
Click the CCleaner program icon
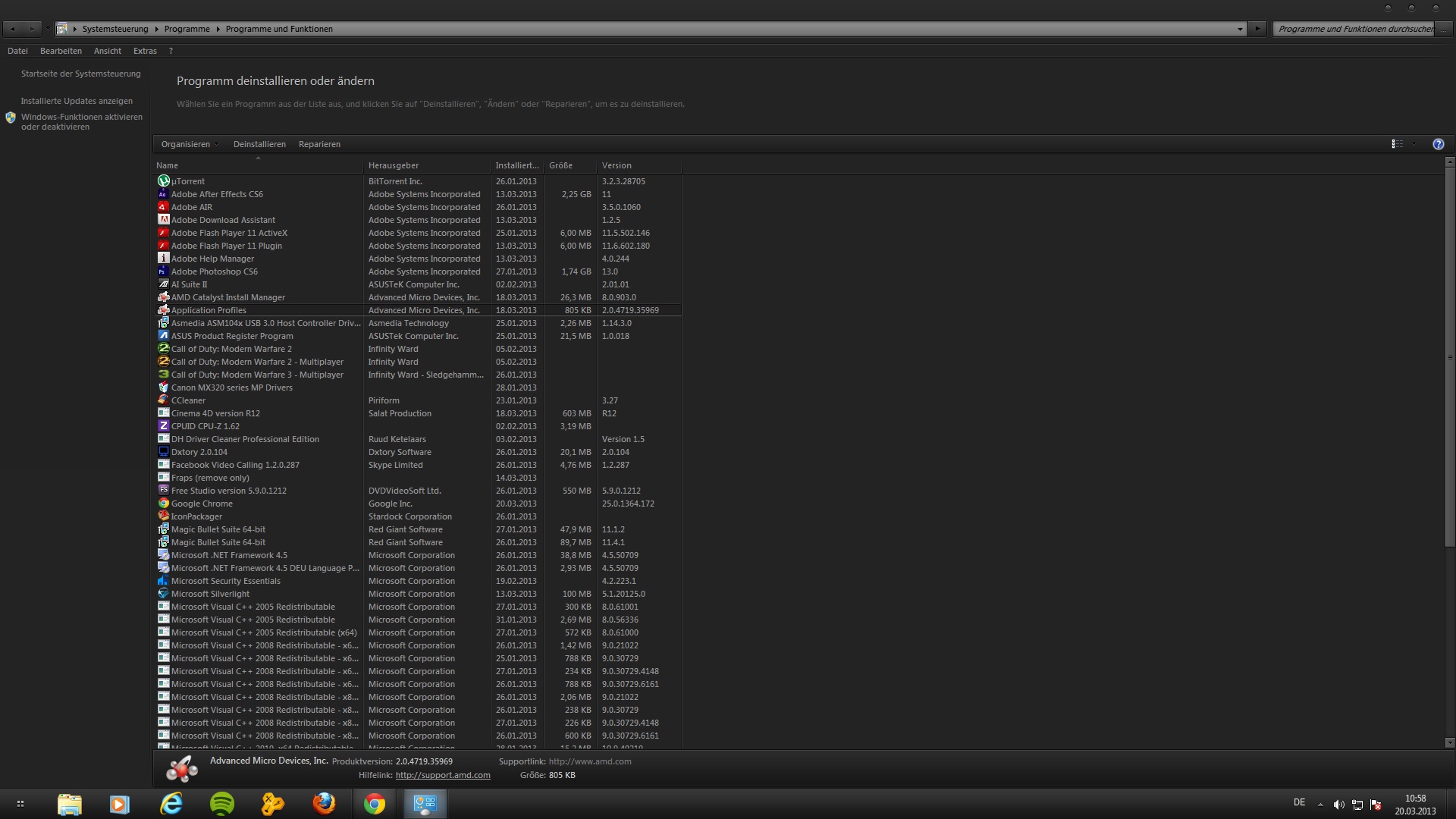(x=163, y=400)
